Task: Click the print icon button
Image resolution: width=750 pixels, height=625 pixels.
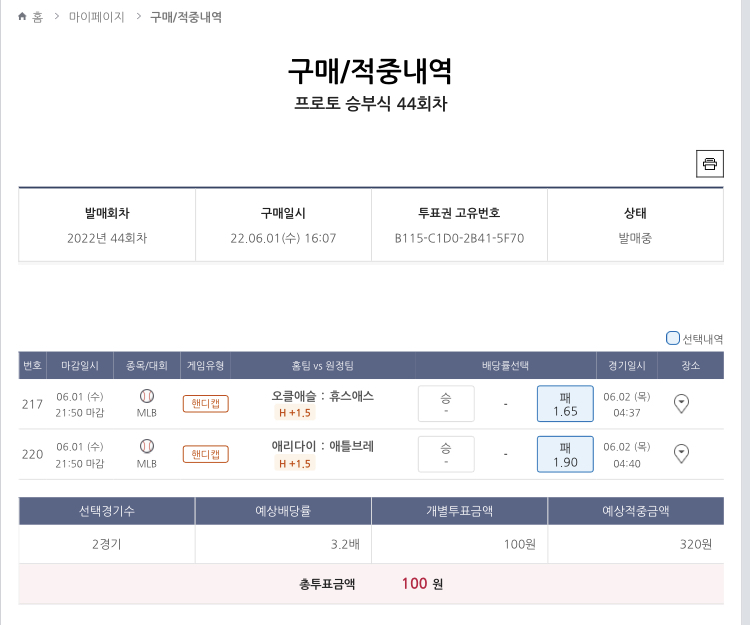Action: coord(709,164)
